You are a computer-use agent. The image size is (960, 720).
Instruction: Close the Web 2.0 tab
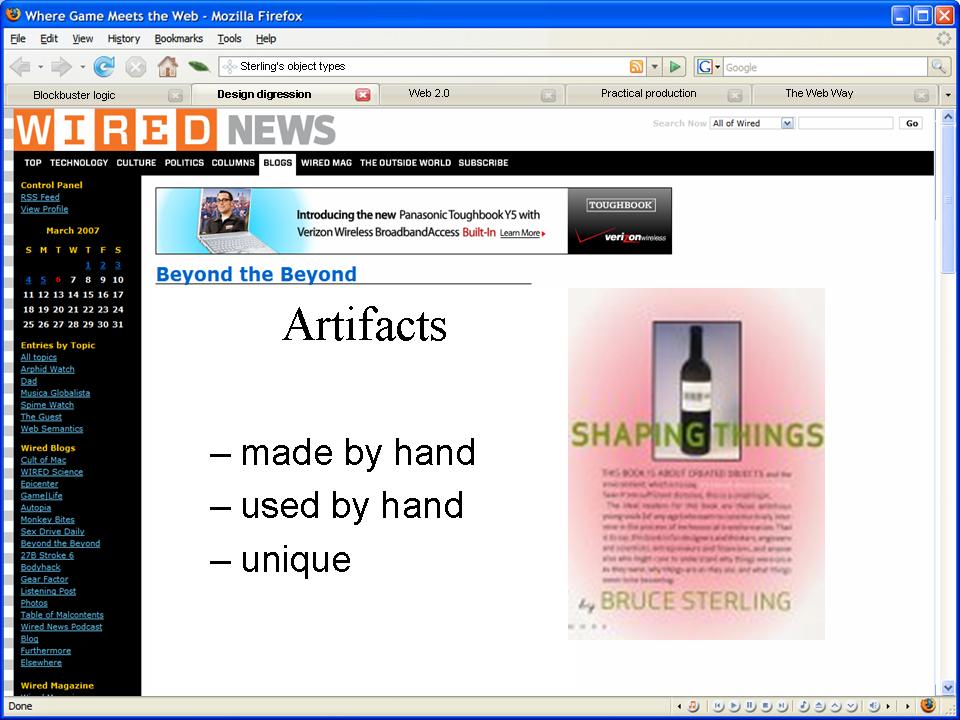(549, 96)
